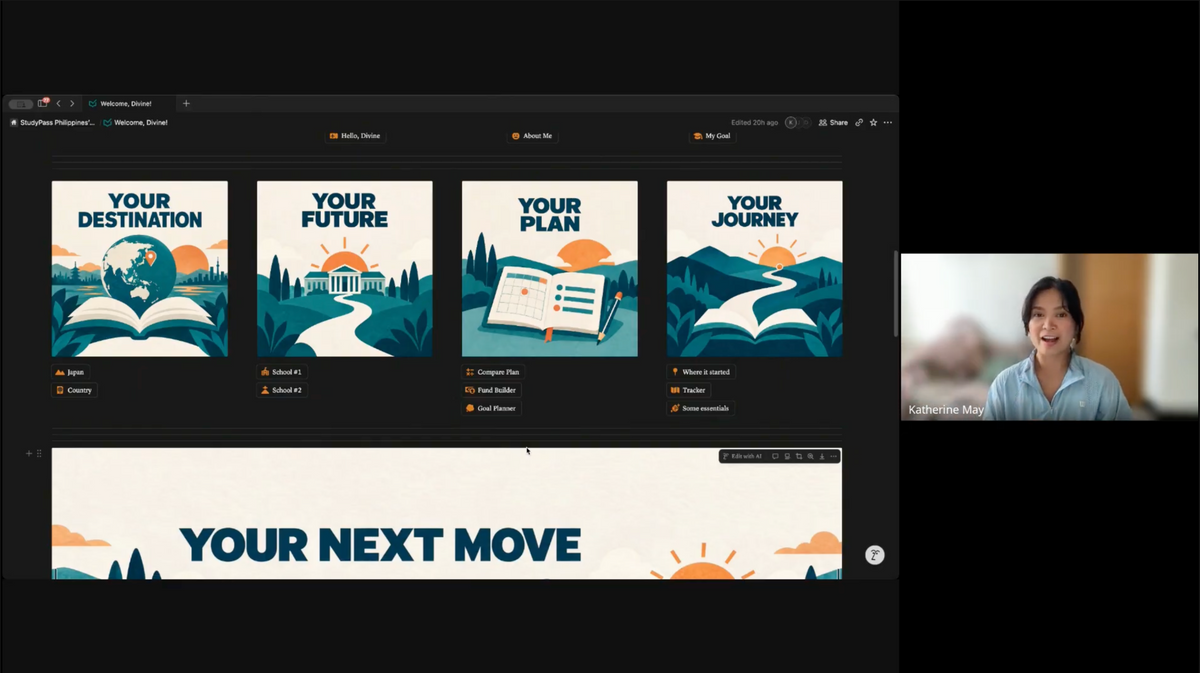Image resolution: width=1200 pixels, height=673 pixels.
Task: Click Edit with AI button
Action: (x=742, y=456)
